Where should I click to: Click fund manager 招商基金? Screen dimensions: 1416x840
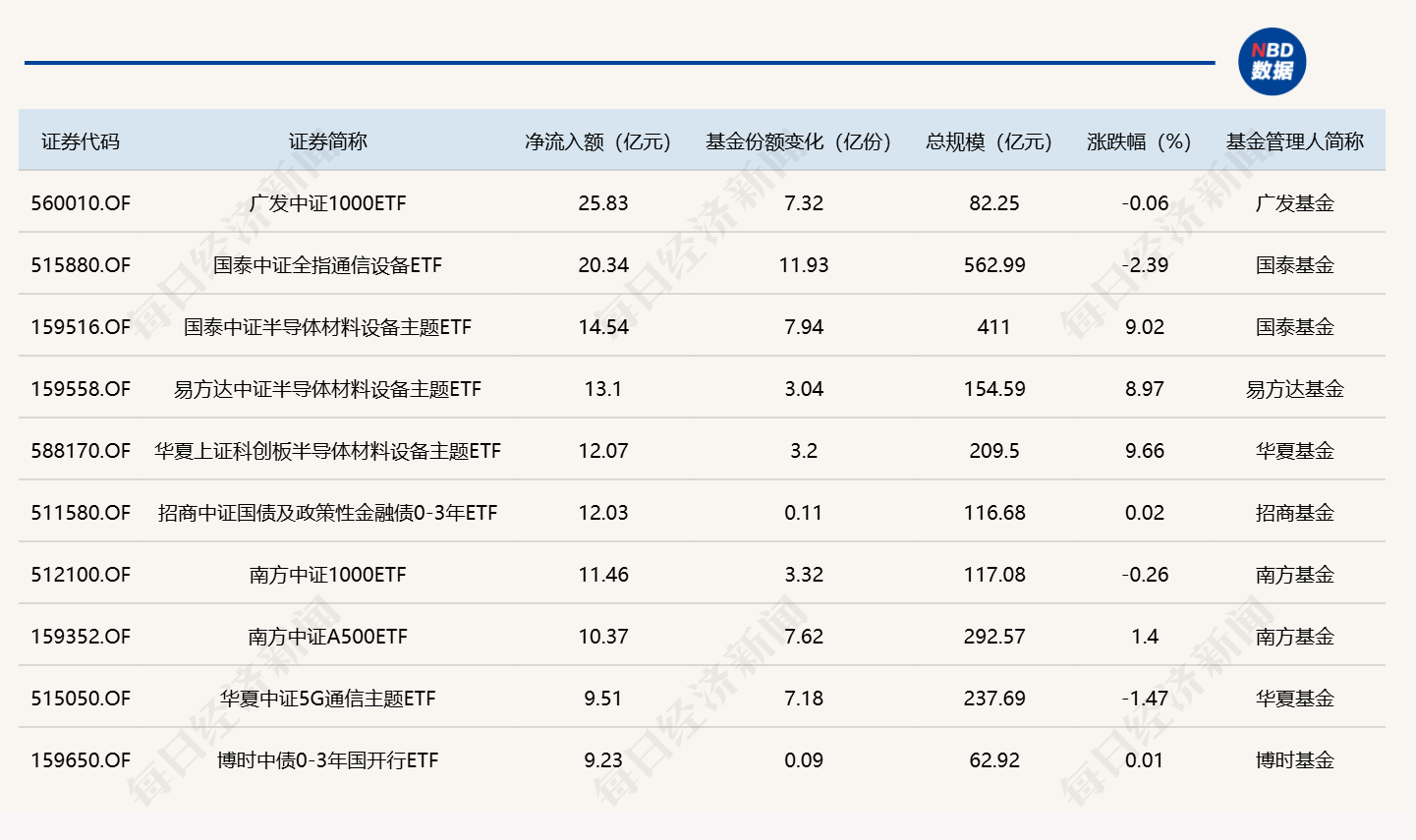(x=1295, y=513)
